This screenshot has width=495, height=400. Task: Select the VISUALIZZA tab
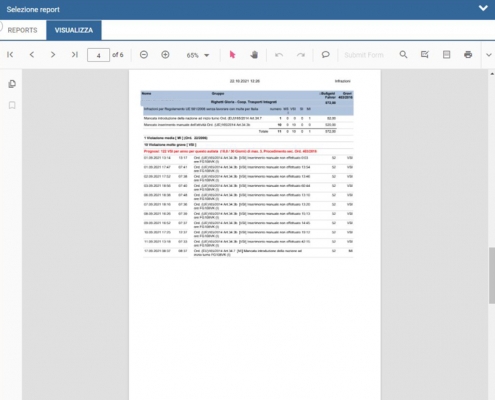74,30
